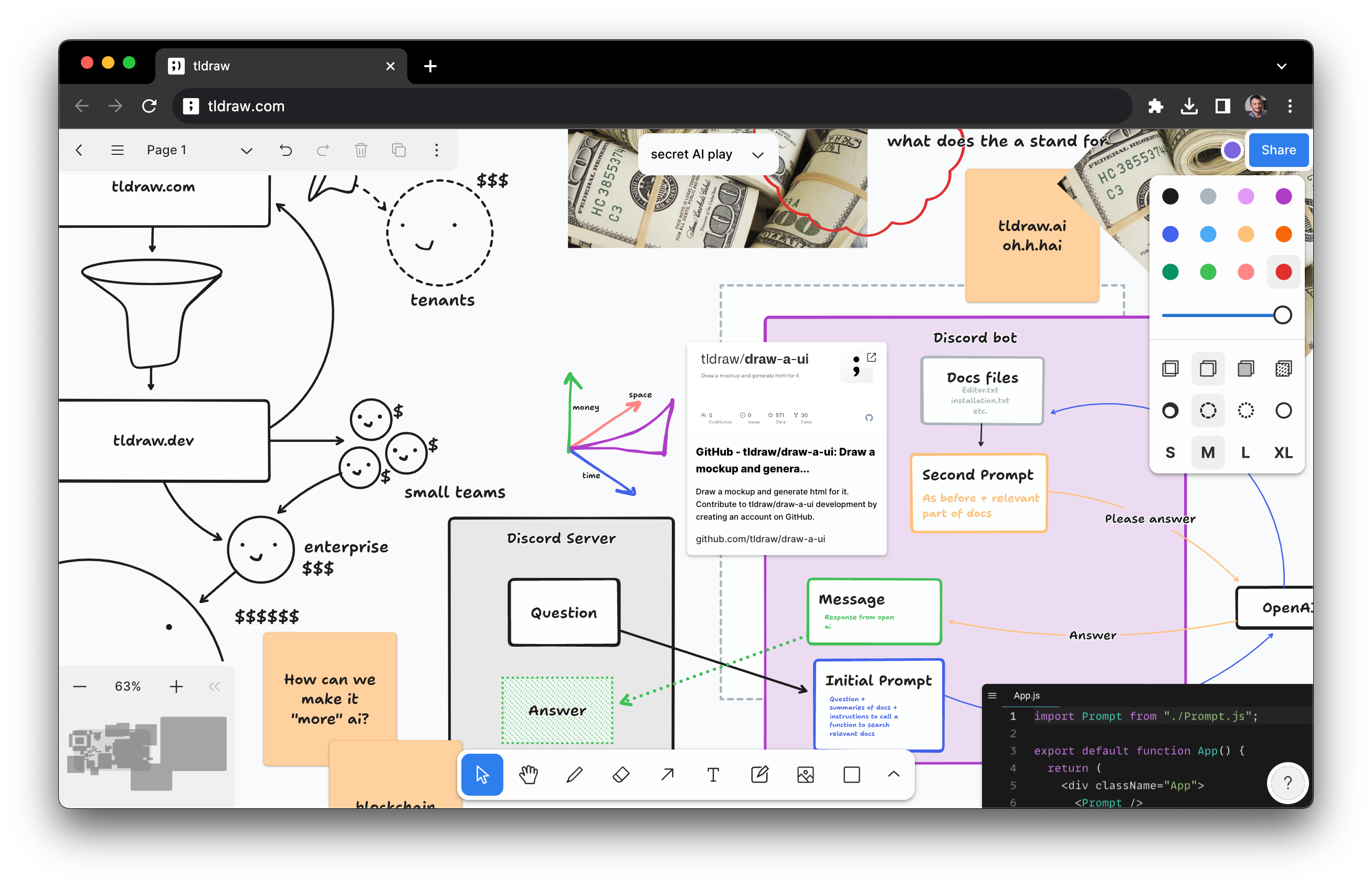Choose the dotted dash style
Viewport: 1372px width, 886px height.
pyautogui.click(x=1246, y=410)
